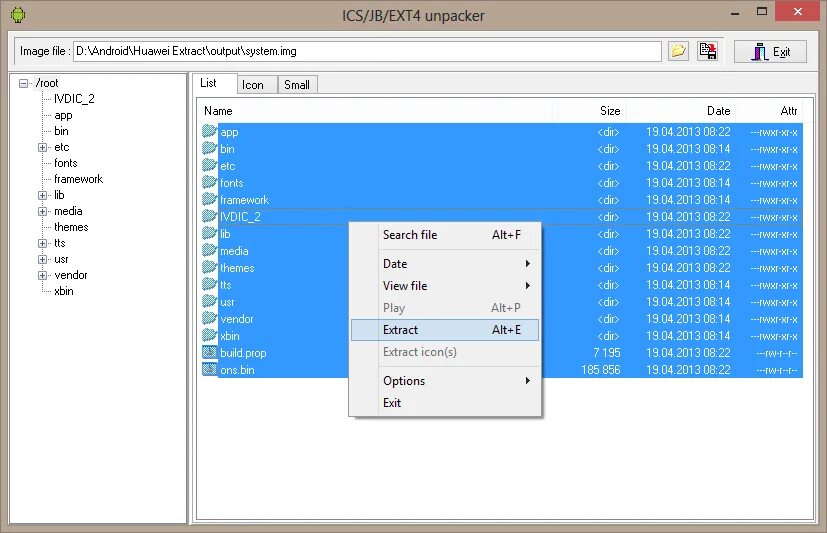
Task: Click the save/extract disk icon in toolbar
Action: (x=708, y=51)
